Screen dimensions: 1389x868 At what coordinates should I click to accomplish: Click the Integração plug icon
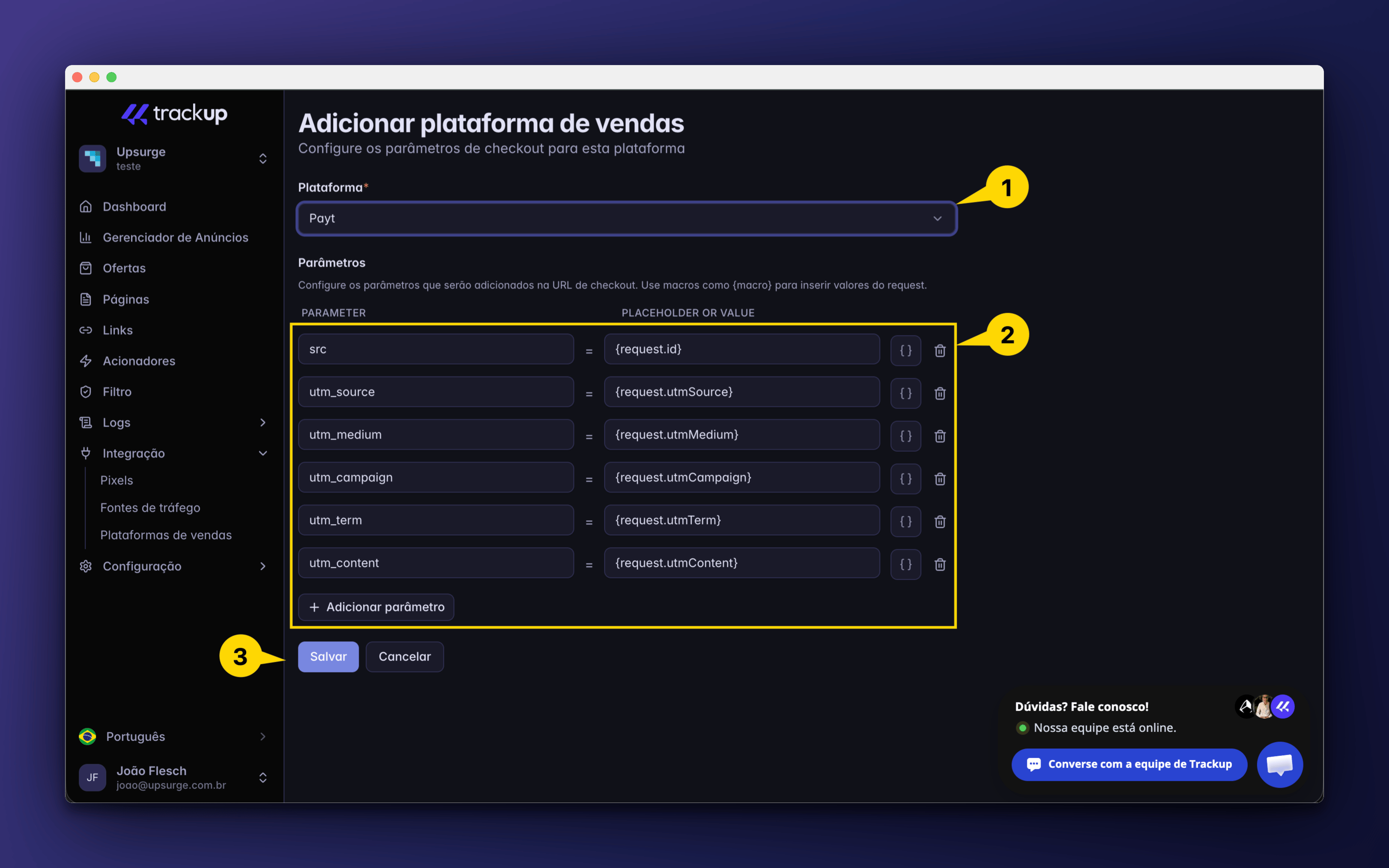[86, 453]
